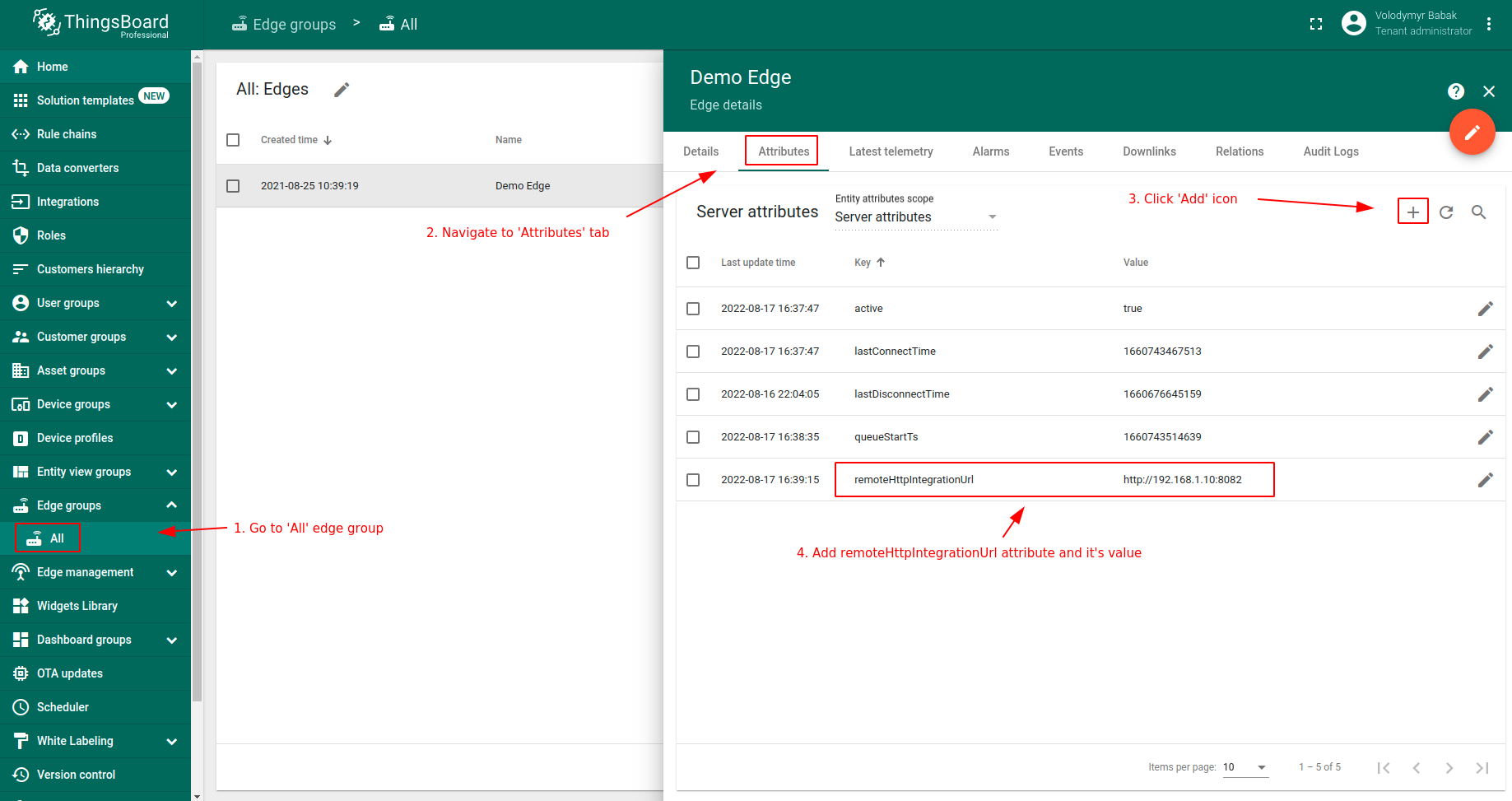Edit the lastDisconnectTime attribute
1512x801 pixels.
1486,394
